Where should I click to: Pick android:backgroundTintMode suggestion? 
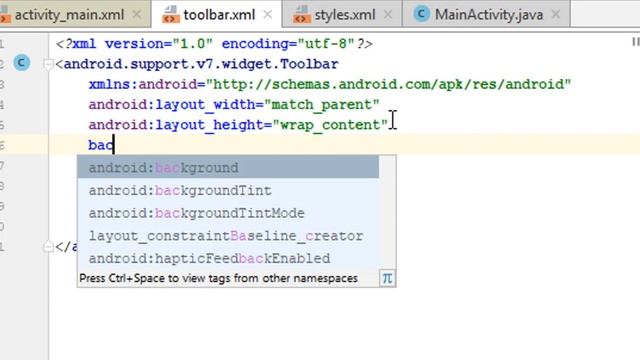tap(228, 213)
